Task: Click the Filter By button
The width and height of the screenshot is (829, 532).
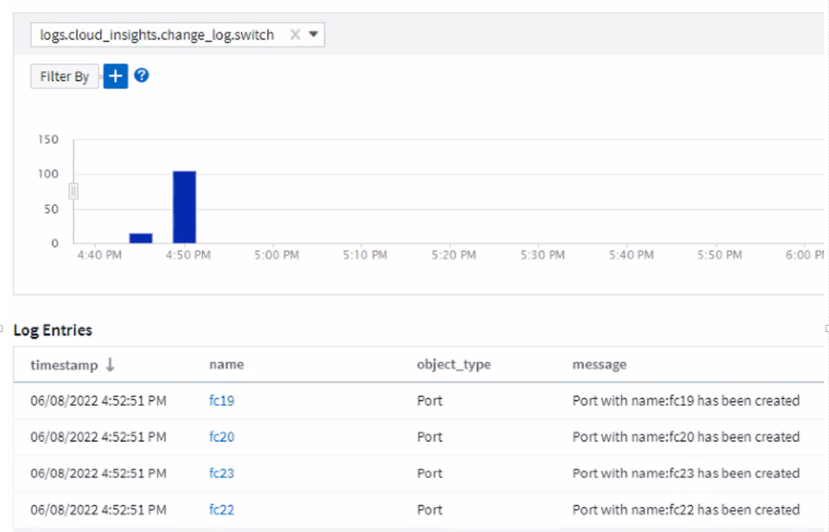Action: point(65,76)
